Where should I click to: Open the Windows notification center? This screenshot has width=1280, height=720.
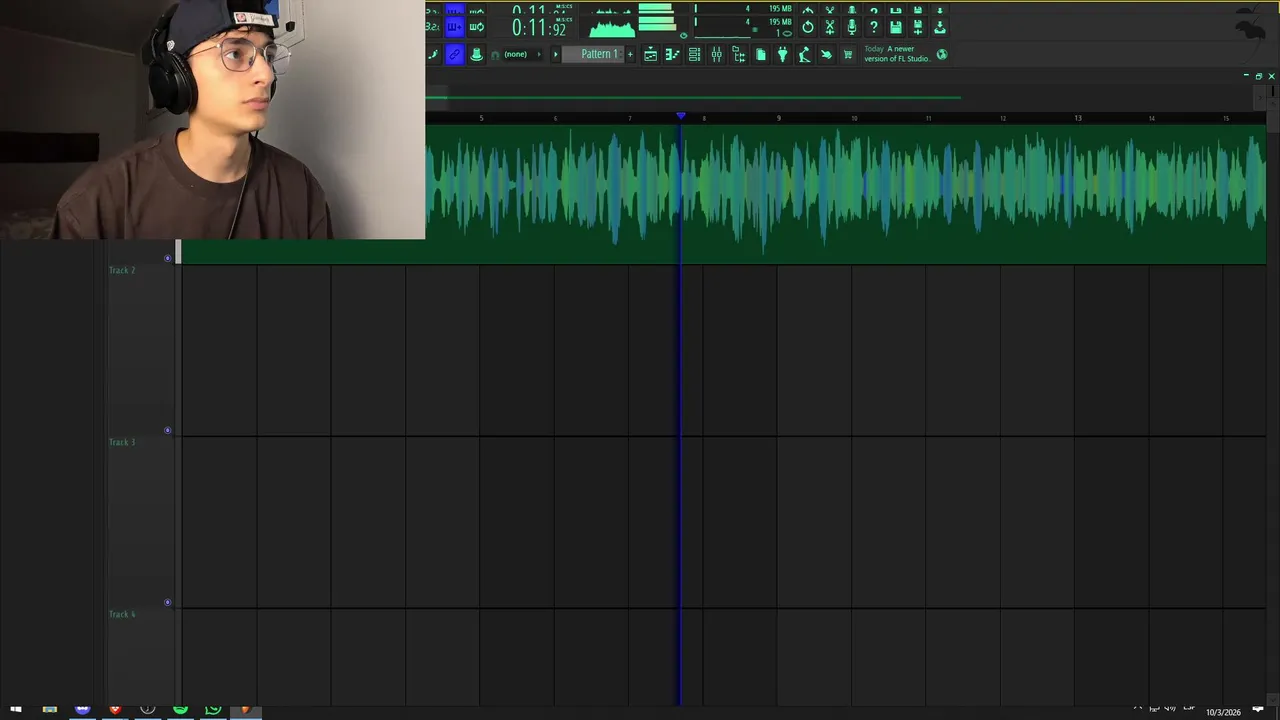(1258, 710)
